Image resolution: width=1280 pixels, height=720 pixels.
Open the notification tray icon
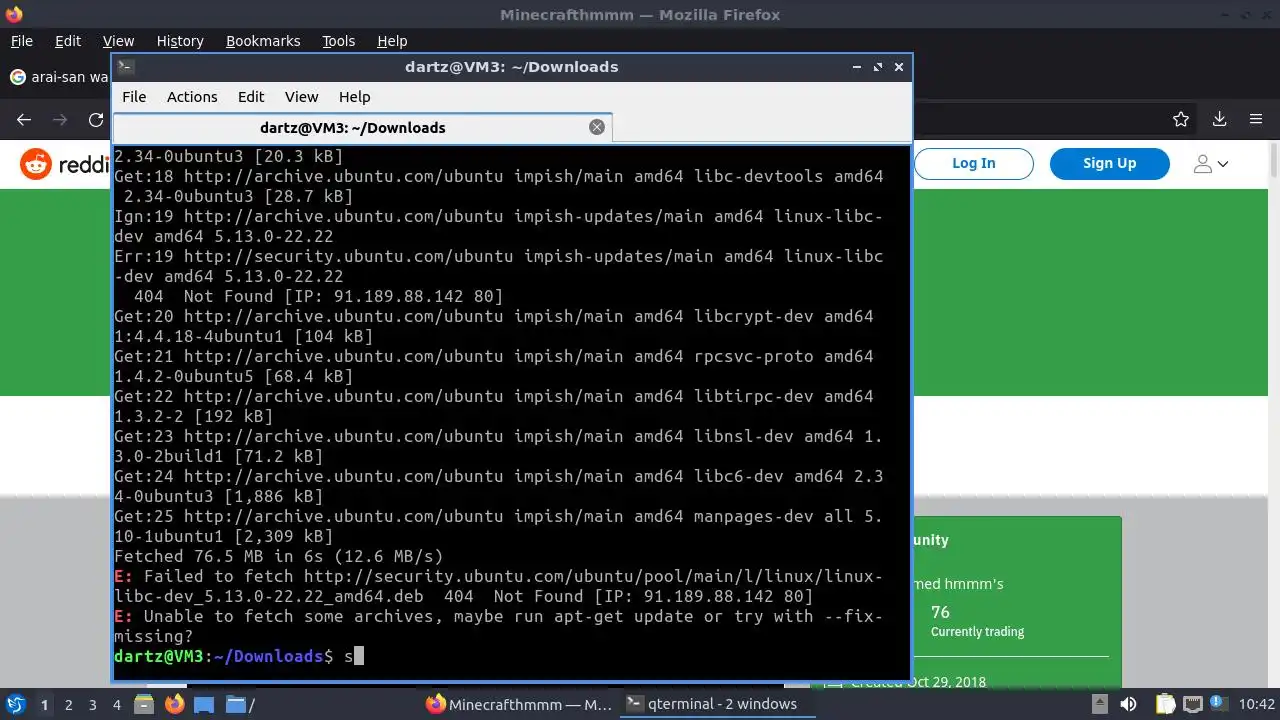[x=1221, y=704]
